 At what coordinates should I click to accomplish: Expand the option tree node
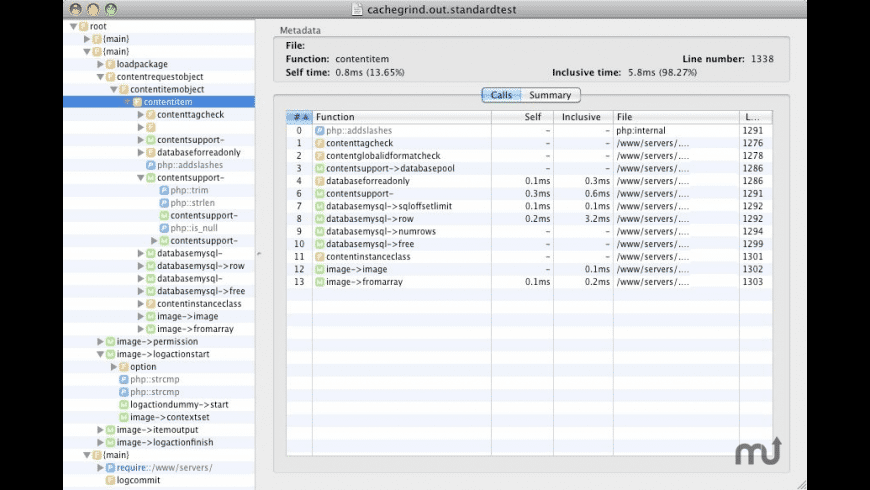[114, 367]
